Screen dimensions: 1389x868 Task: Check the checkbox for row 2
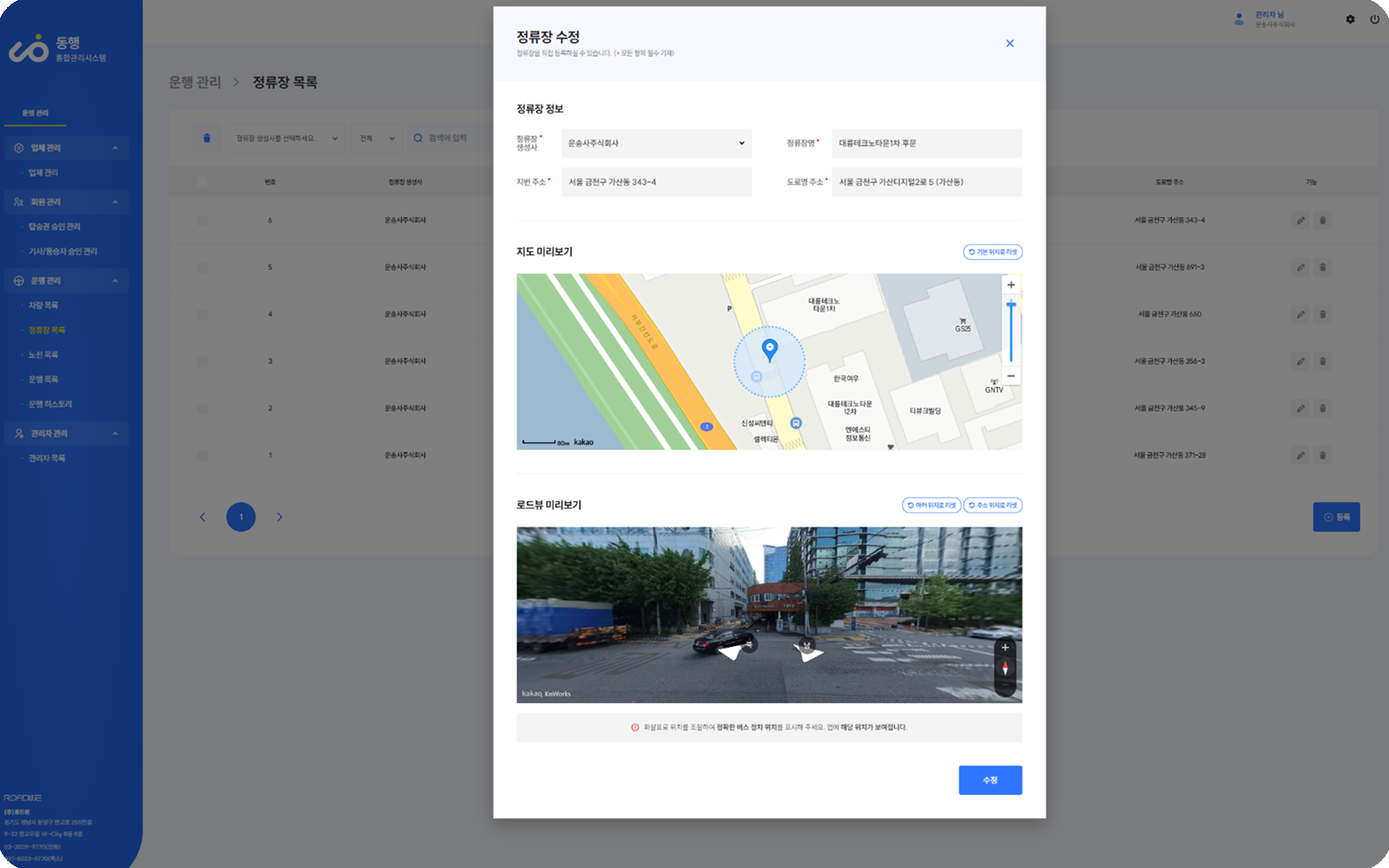[202, 408]
